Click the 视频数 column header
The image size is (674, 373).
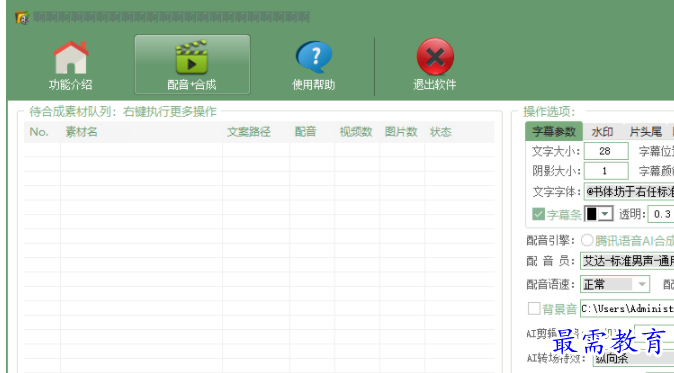357,132
